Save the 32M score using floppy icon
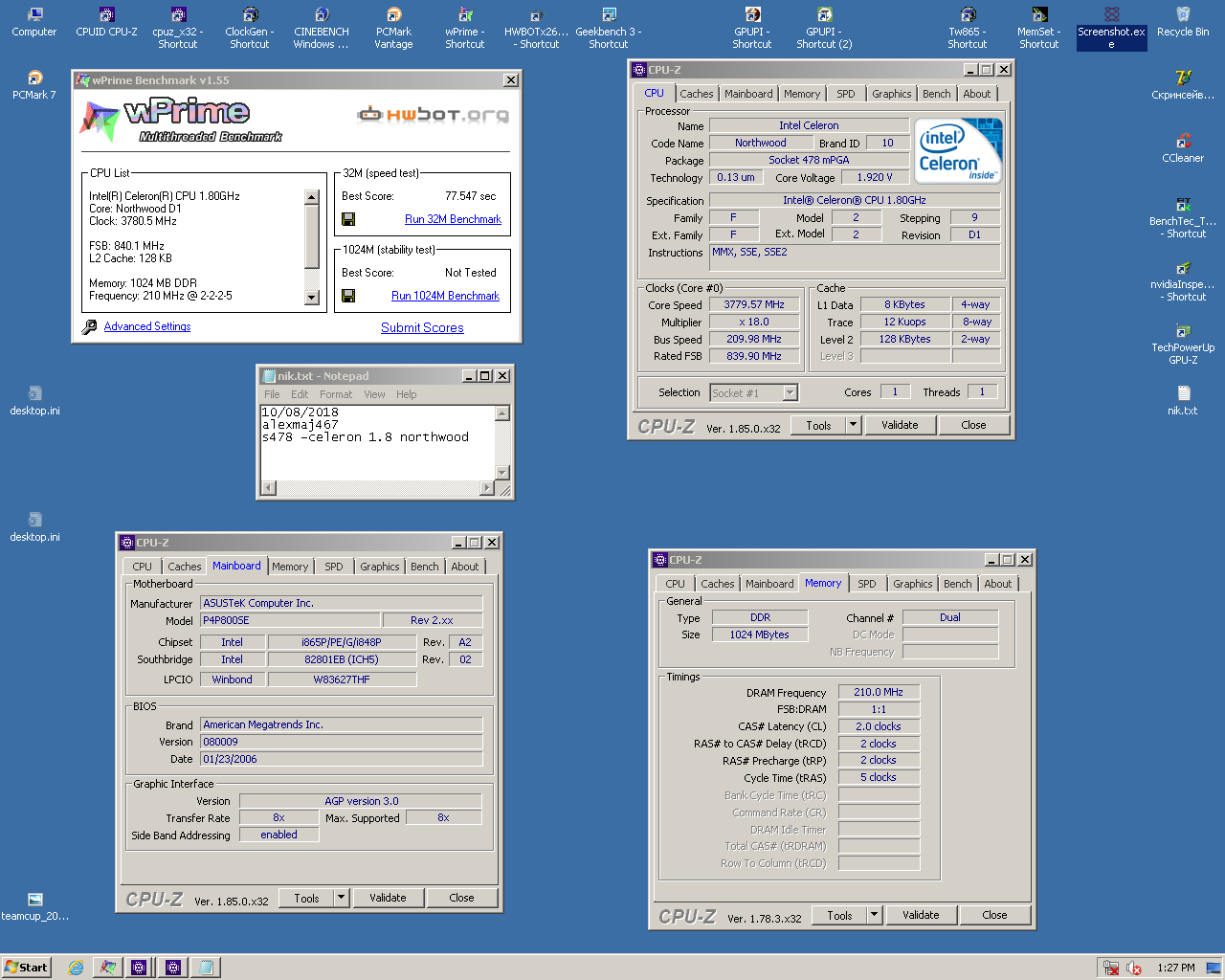Viewport: 1225px width, 980px height. coord(348,219)
